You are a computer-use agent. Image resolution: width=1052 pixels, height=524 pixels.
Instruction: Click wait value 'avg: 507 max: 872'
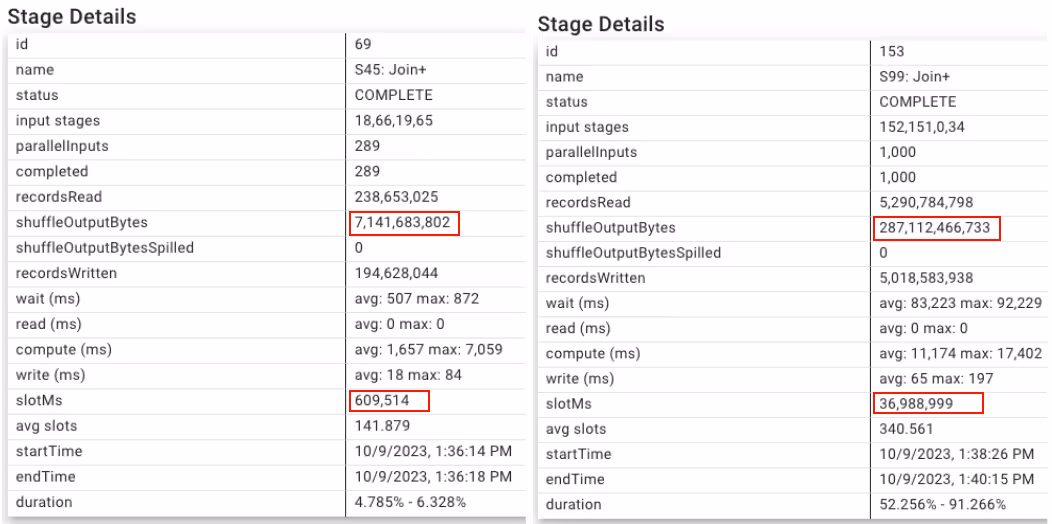[x=417, y=299]
